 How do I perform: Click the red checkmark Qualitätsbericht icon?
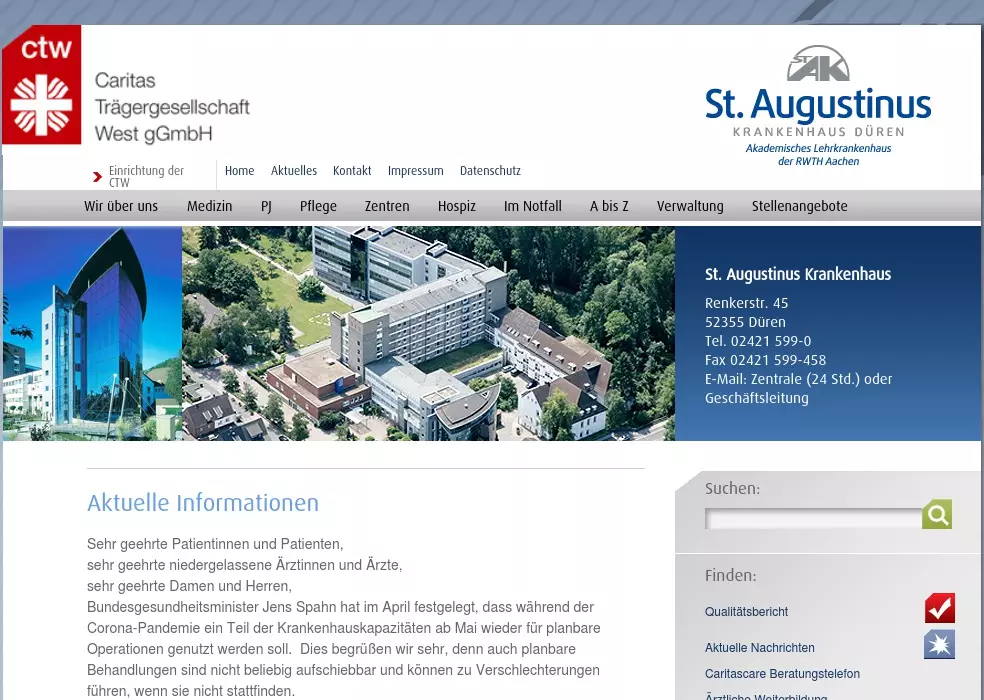[939, 608]
